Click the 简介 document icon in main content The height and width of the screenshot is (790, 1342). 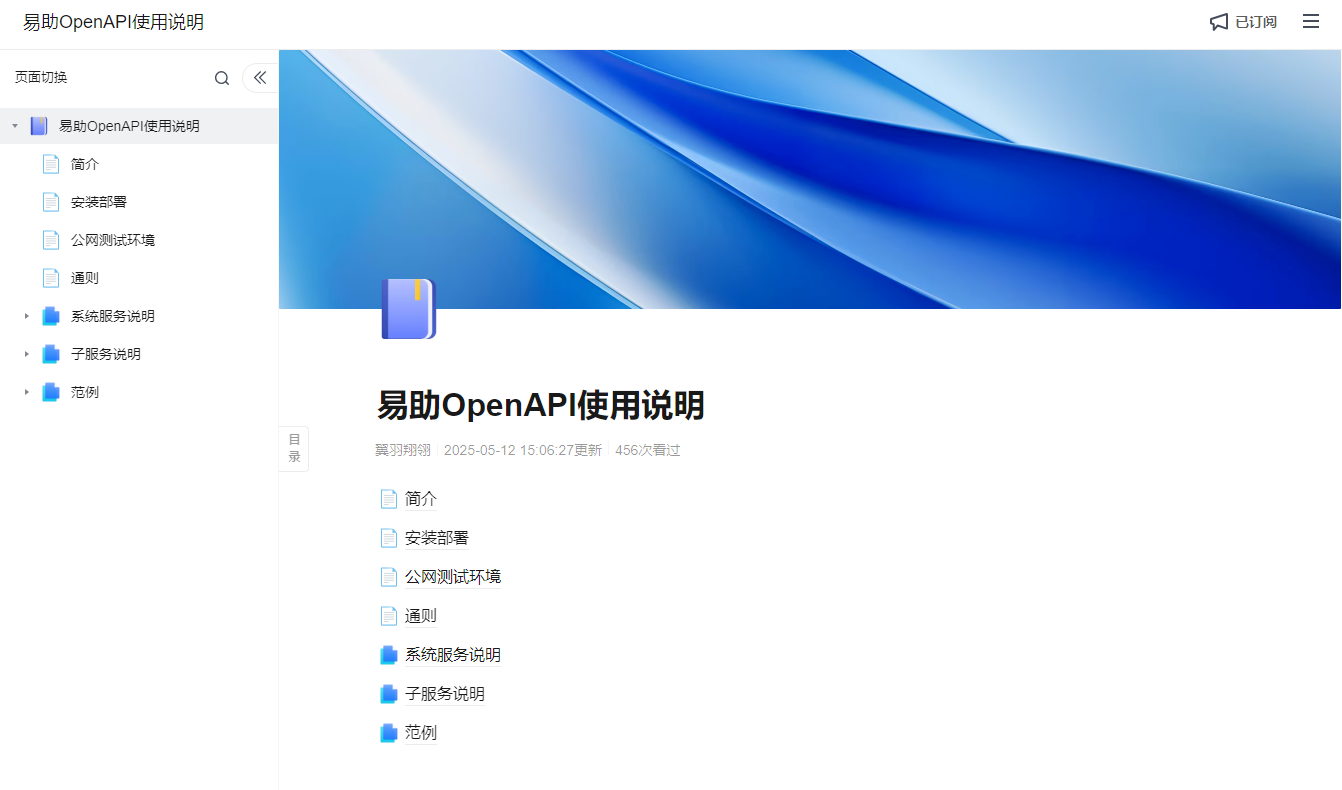[x=389, y=499]
